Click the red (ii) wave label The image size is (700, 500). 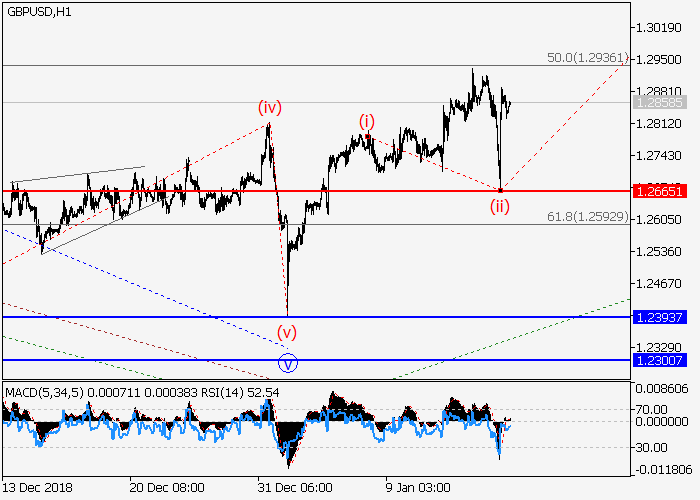(499, 207)
